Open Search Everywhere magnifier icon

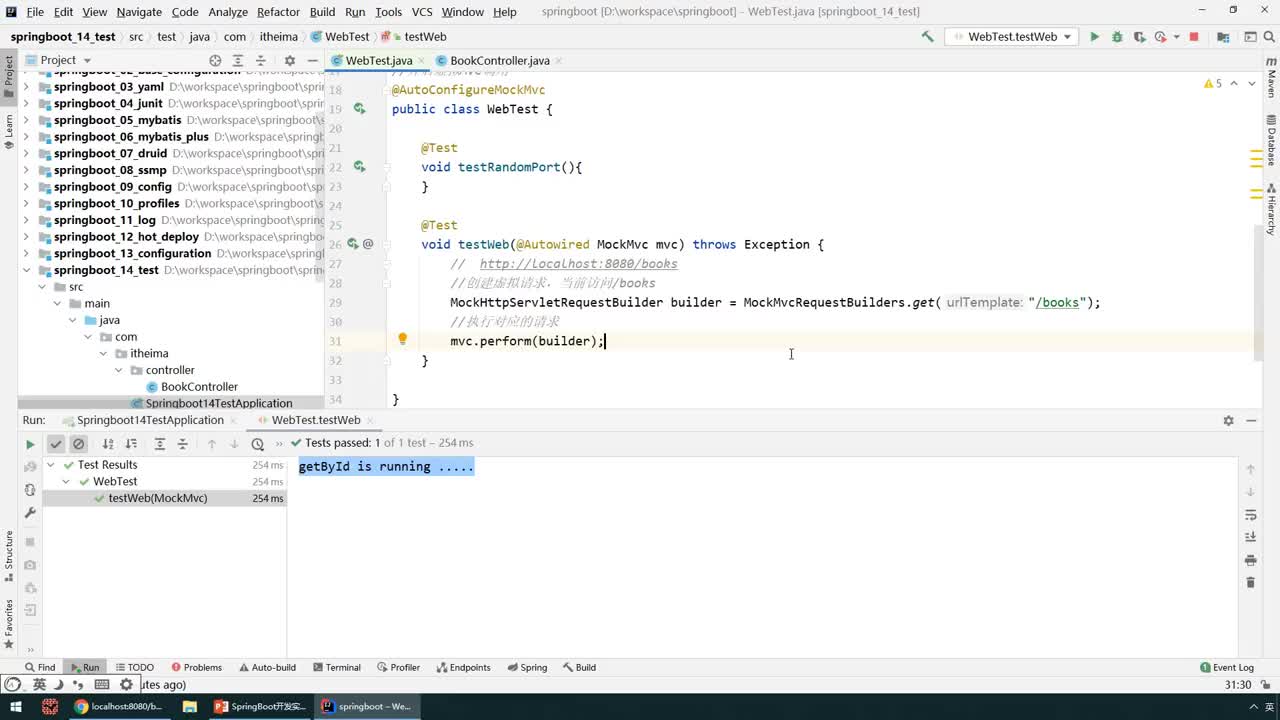click(1271, 37)
